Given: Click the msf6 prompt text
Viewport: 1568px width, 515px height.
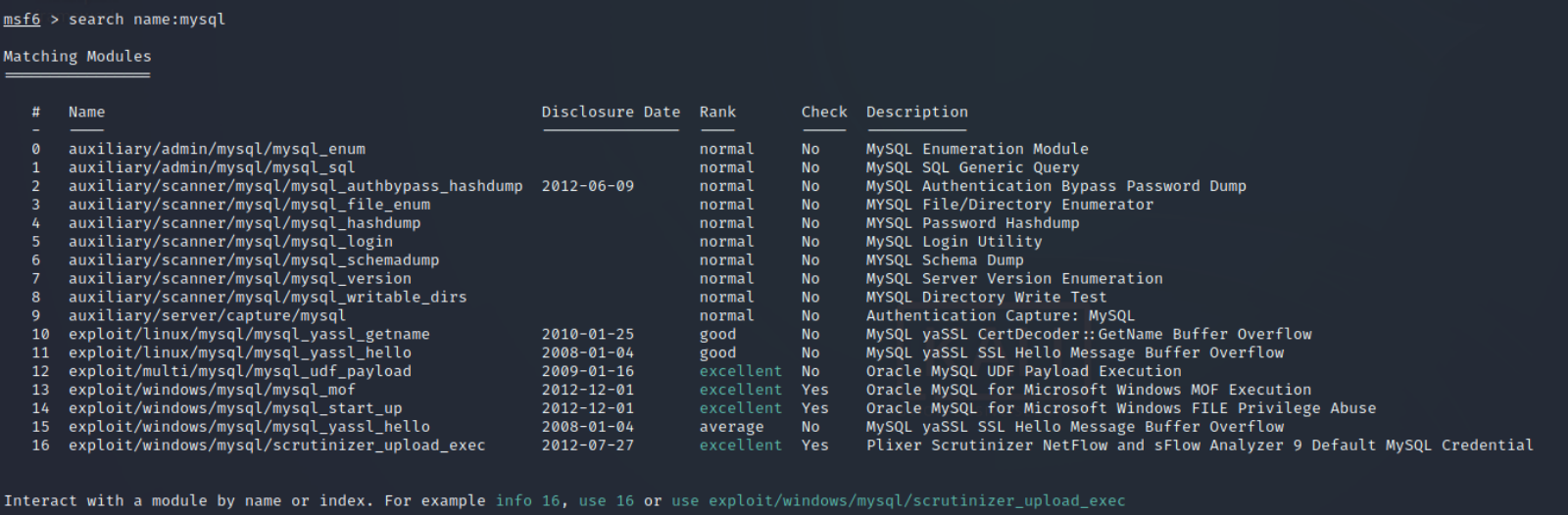Looking at the screenshot, I should tap(22, 20).
